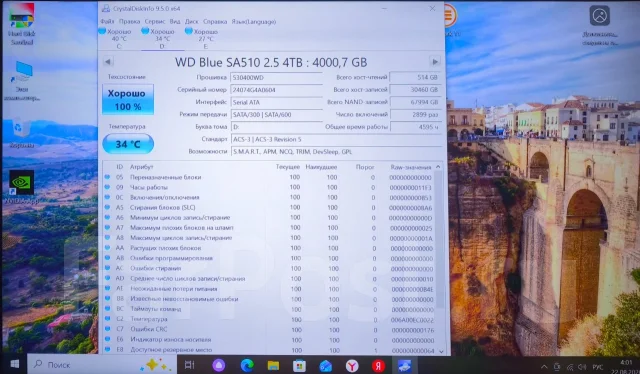Screen dimensions: 640x374
Task: Click the interface field Serial ATA
Action: [276, 102]
